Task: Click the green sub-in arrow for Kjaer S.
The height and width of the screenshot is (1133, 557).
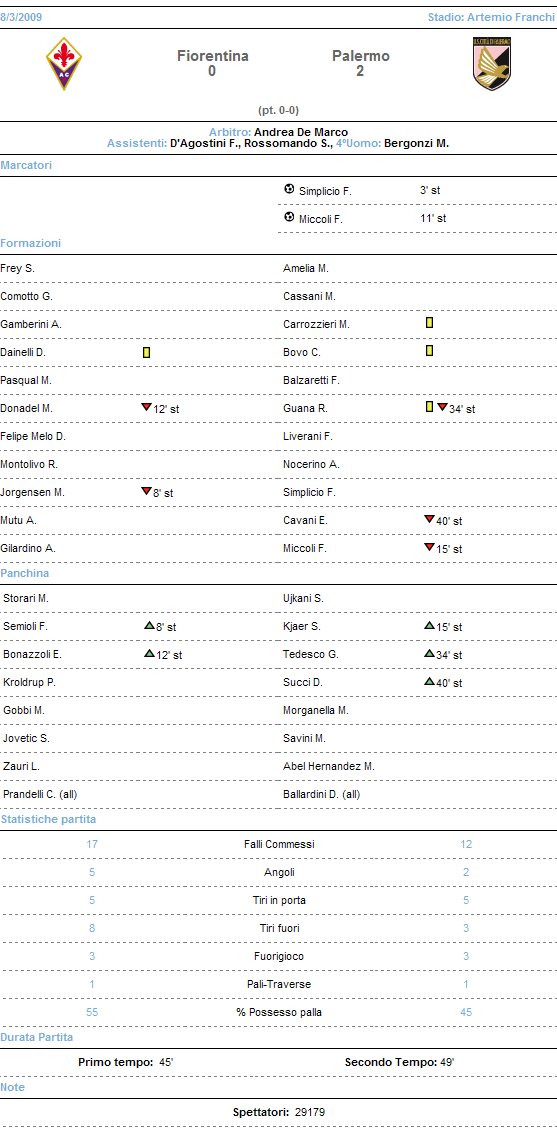Action: [x=429, y=625]
